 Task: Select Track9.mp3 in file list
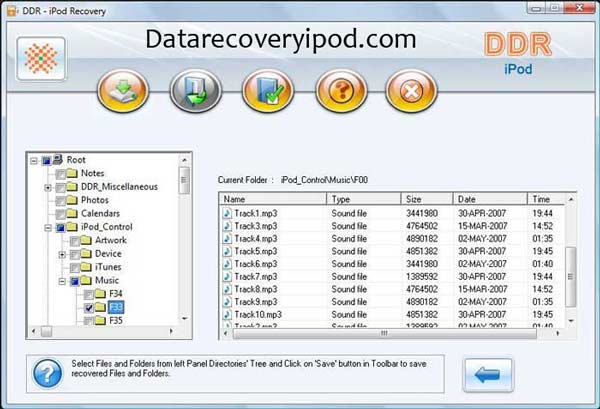(256, 302)
